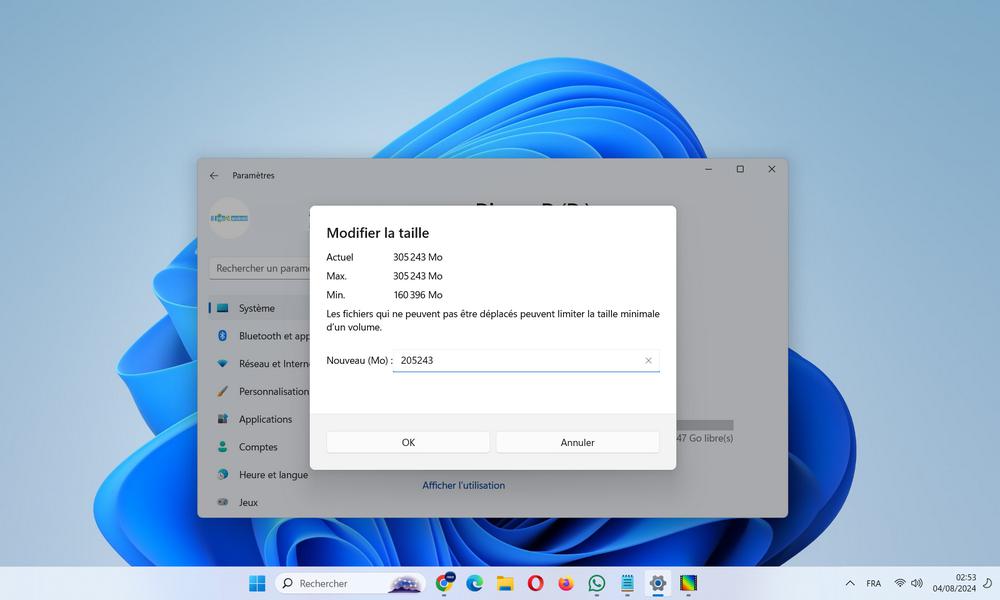The height and width of the screenshot is (600, 1000).
Task: Click inside the Nouveau (Mo) input field
Action: click(520, 360)
